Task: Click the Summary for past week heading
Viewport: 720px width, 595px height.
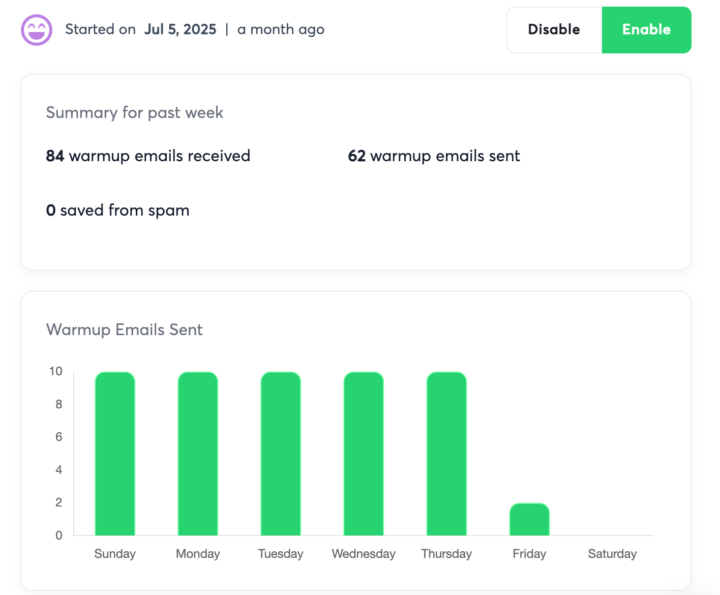Action: 134,112
